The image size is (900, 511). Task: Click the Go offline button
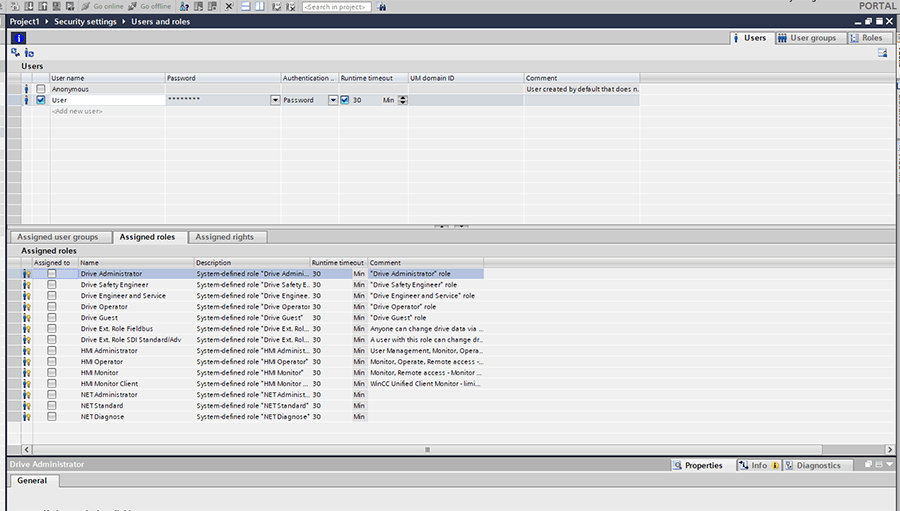[149, 6]
